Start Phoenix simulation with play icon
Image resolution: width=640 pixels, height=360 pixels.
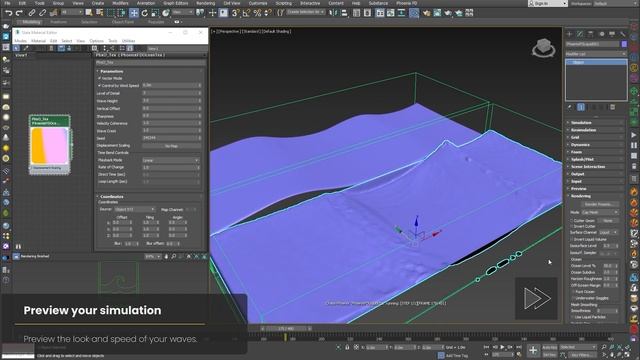click(x=634, y=135)
